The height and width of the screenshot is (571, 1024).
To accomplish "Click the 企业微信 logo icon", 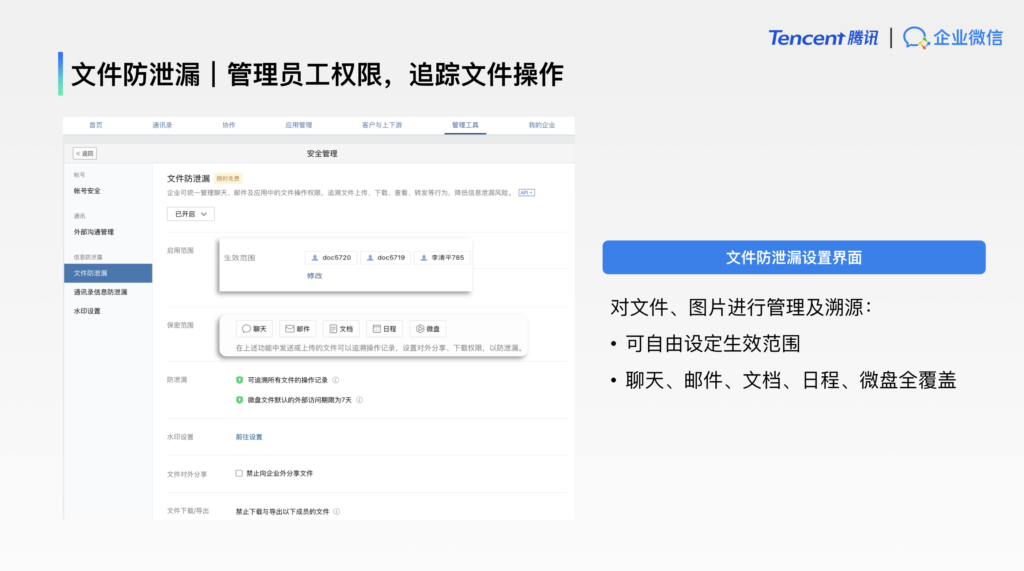I will coord(916,38).
